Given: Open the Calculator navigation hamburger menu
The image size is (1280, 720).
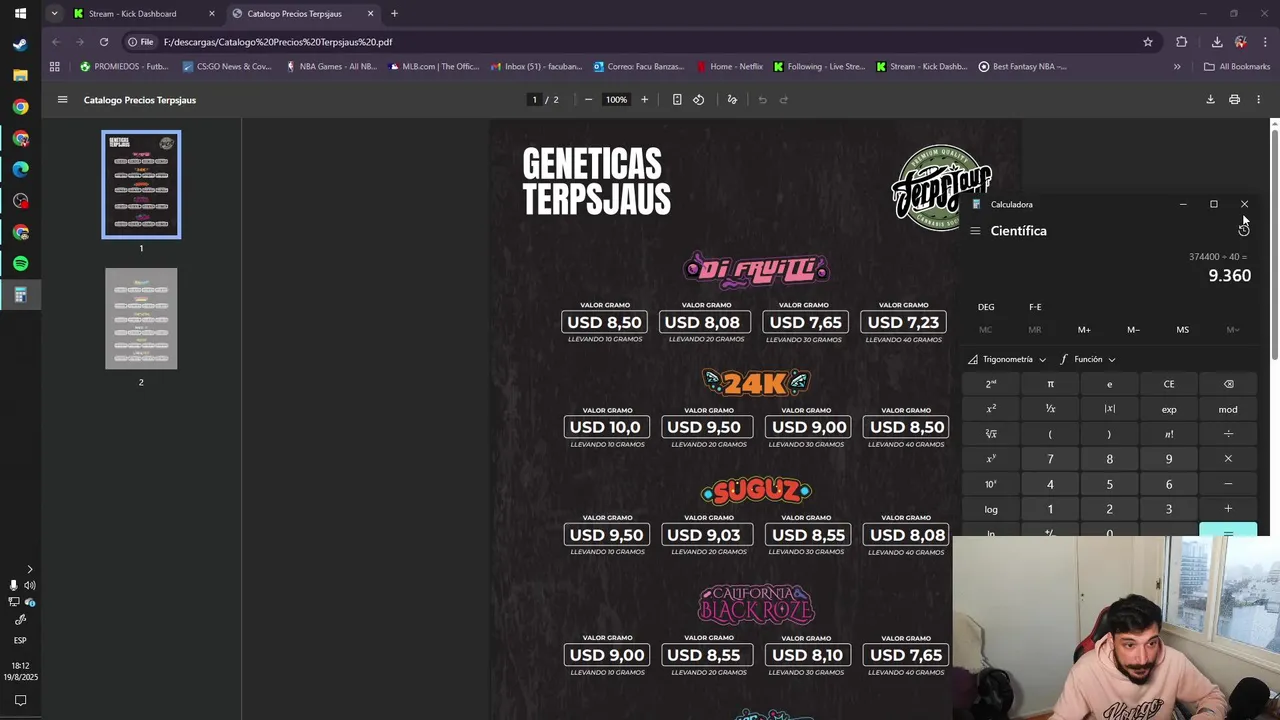Looking at the screenshot, I should [975, 231].
